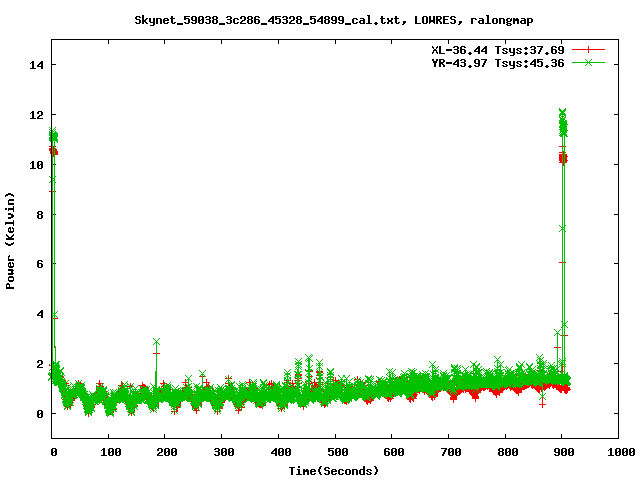The height and width of the screenshot is (480, 640).
Task: Click the y-axis tick label 4
Action: point(40,314)
